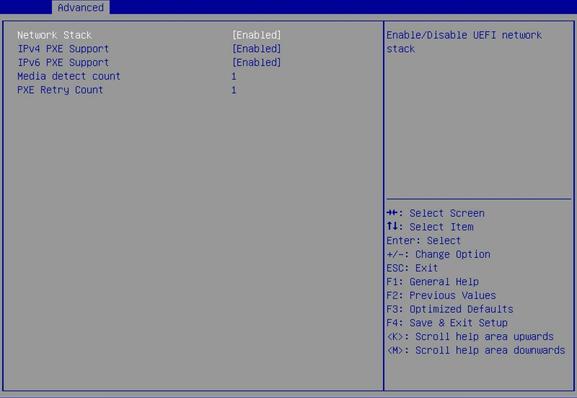Select the IPv4 PXE Support option
This screenshot has width=577, height=398.
63,49
